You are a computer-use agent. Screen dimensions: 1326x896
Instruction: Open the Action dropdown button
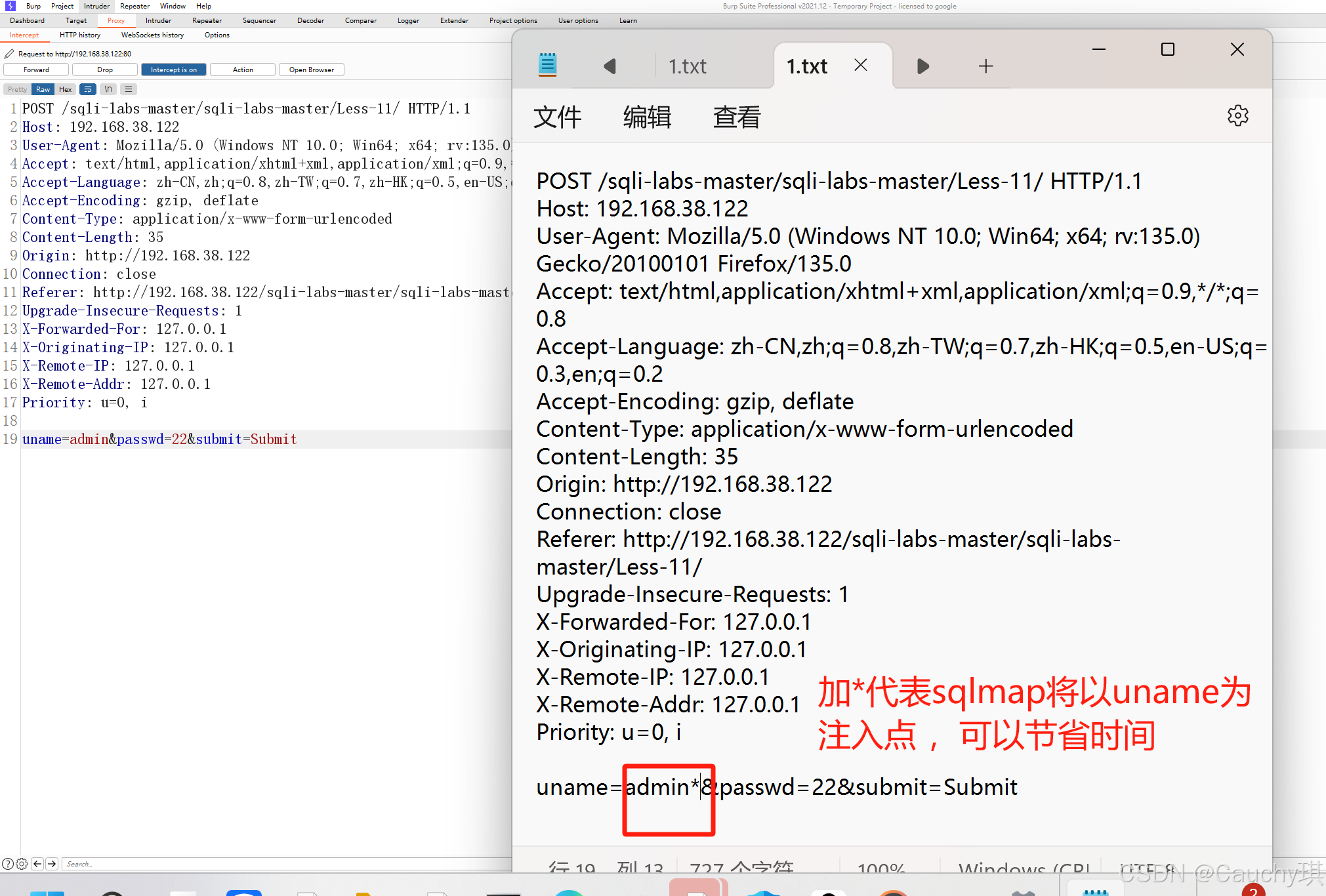243,70
